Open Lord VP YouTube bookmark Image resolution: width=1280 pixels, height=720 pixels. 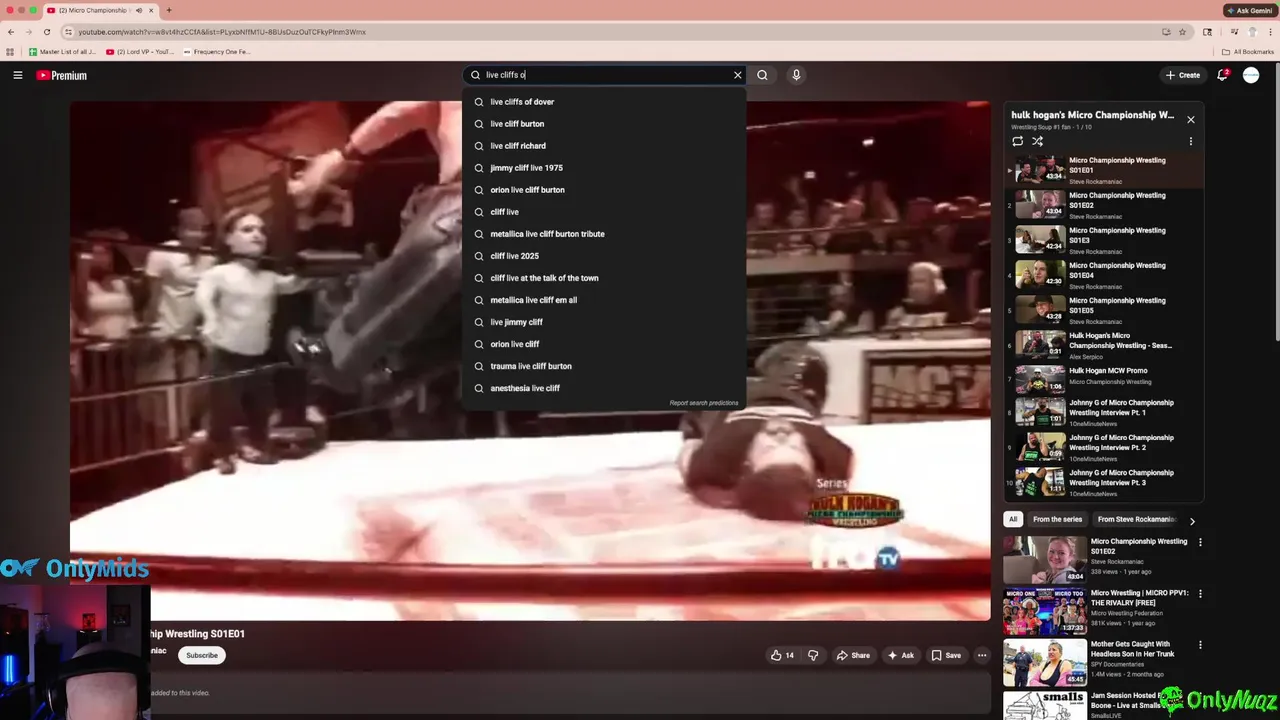[139, 52]
